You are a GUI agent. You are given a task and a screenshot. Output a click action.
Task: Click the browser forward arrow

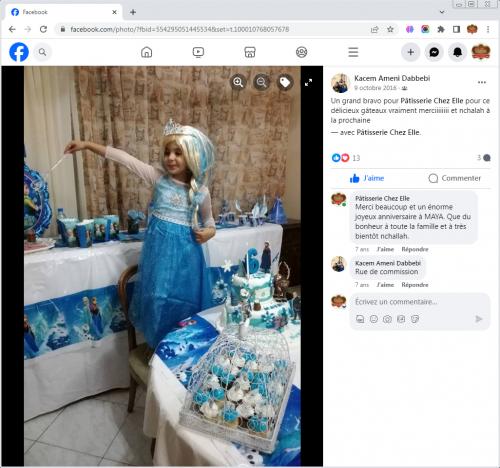(x=28, y=29)
